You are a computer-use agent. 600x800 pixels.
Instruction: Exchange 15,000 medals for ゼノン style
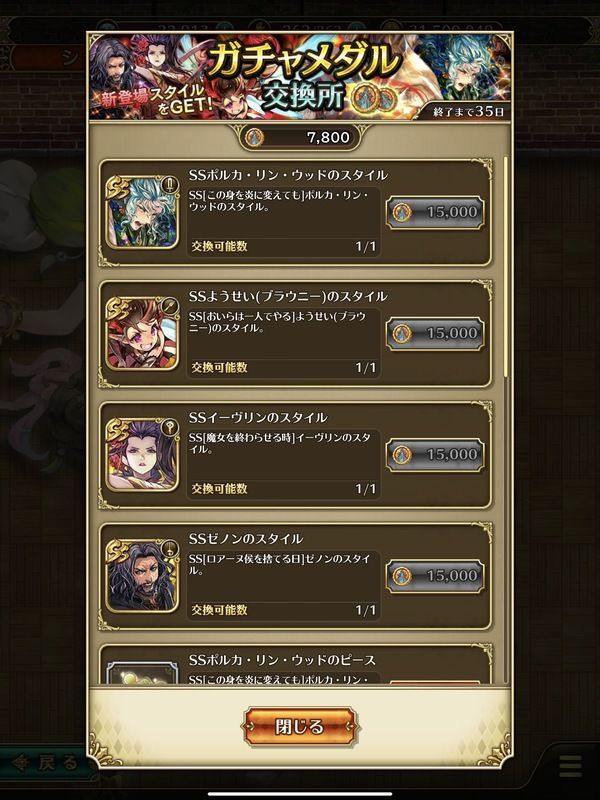(x=435, y=576)
